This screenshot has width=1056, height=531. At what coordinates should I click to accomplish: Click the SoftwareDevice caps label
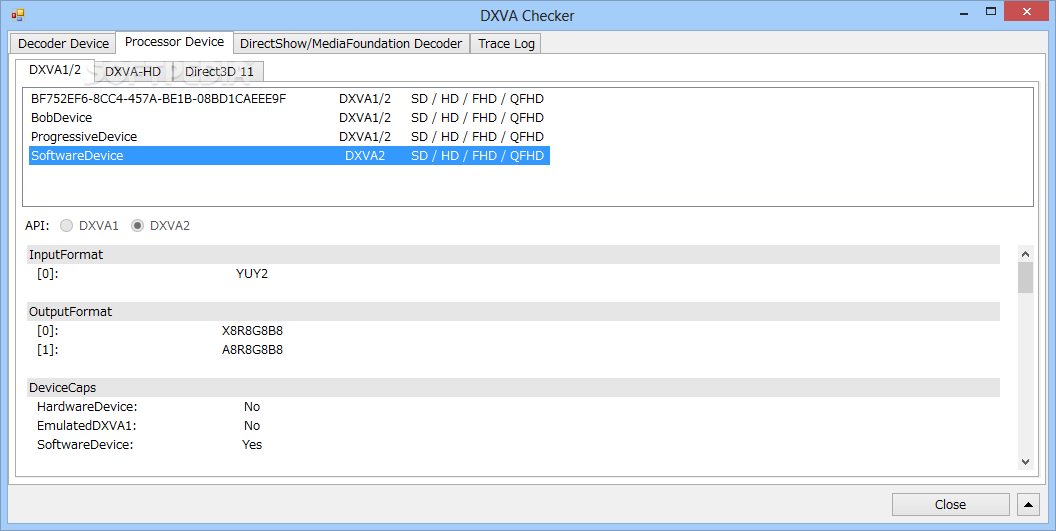coord(85,445)
